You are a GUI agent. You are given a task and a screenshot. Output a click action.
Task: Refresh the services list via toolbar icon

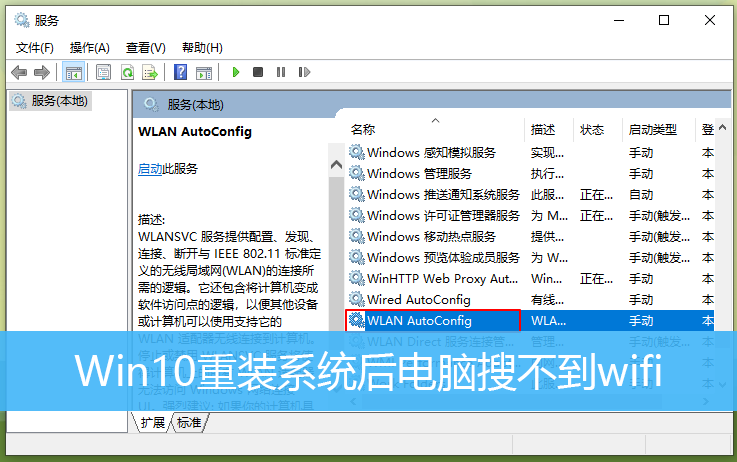pos(127,72)
